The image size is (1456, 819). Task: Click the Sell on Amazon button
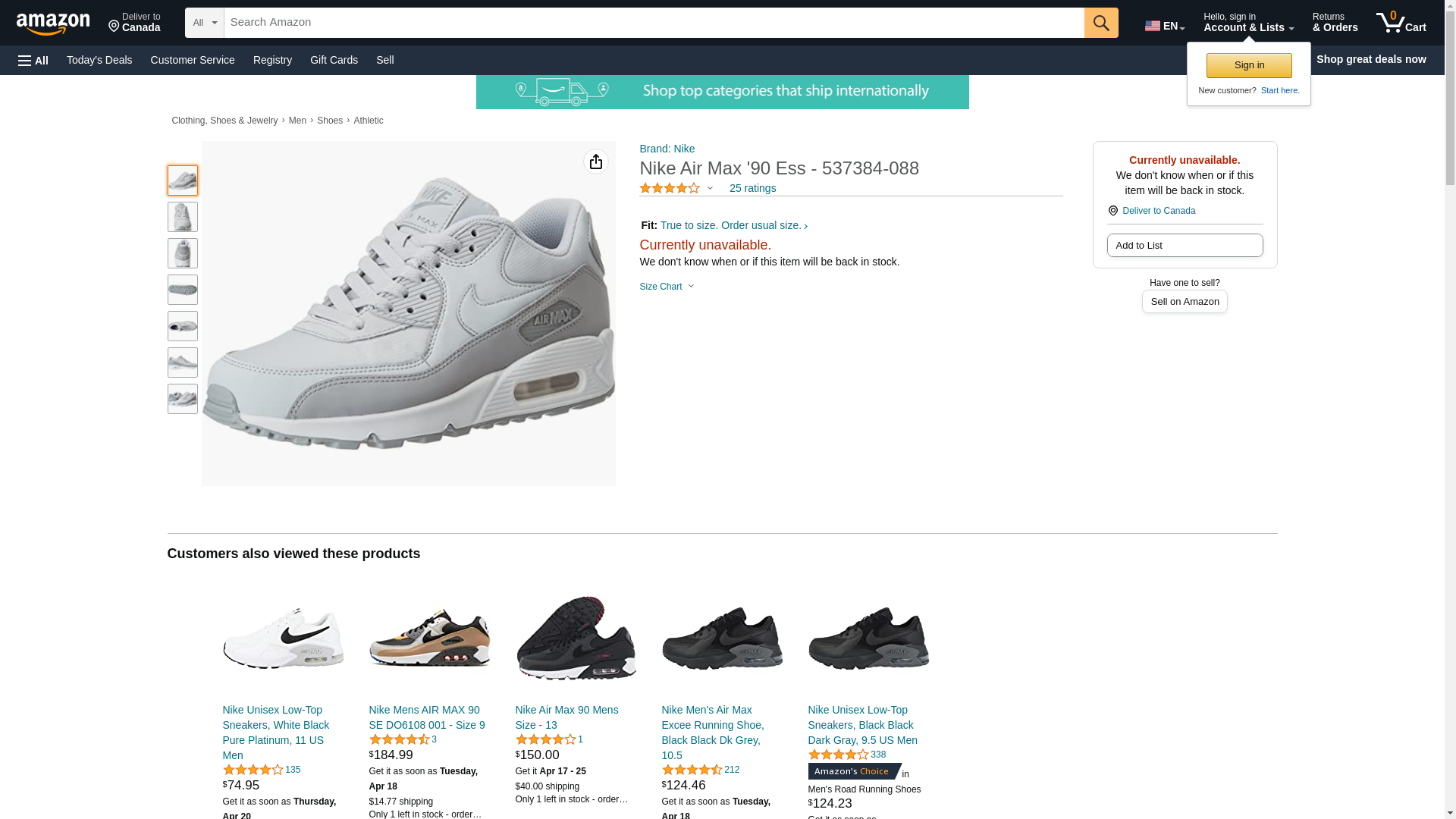tap(1185, 302)
